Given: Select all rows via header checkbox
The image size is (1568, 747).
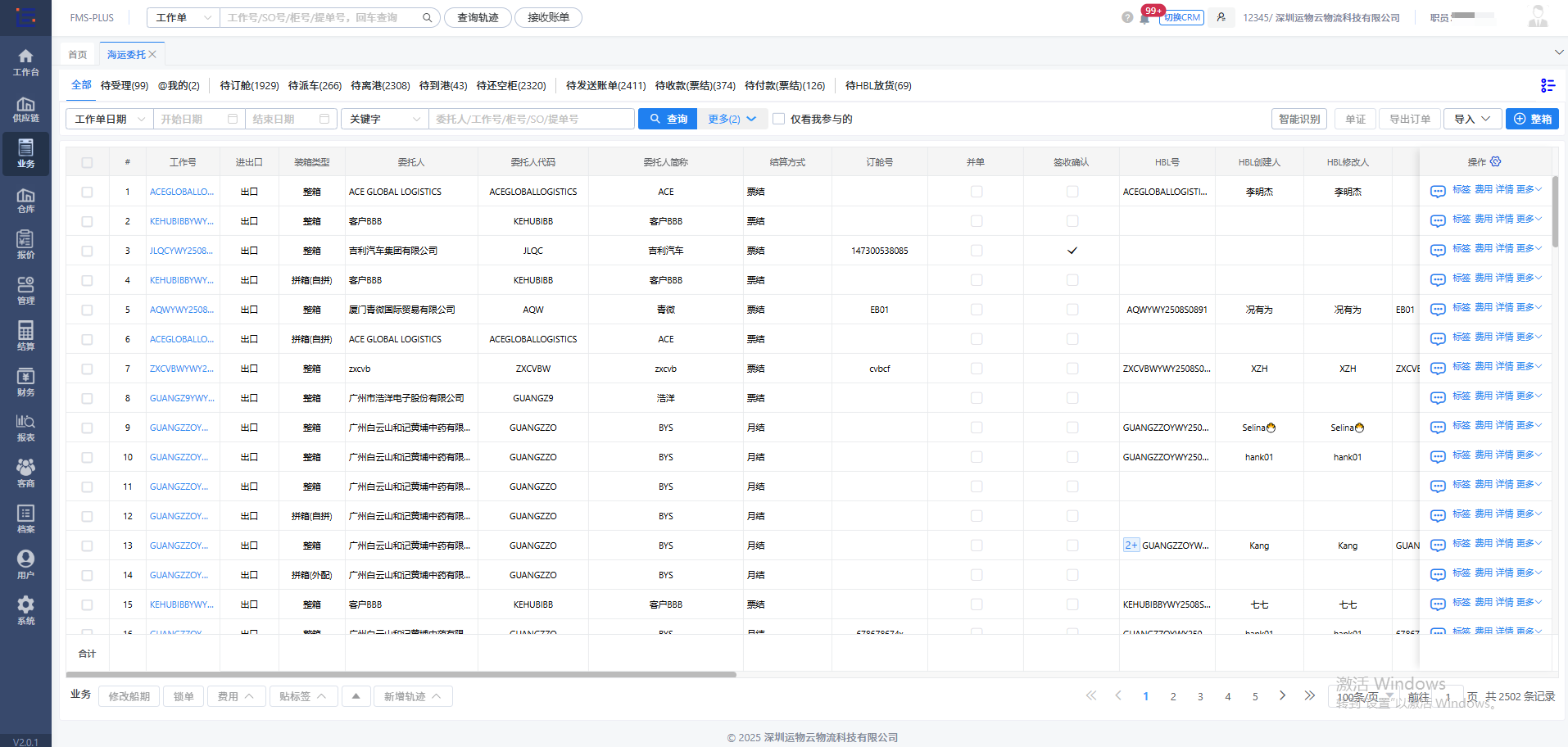Looking at the screenshot, I should 87,161.
